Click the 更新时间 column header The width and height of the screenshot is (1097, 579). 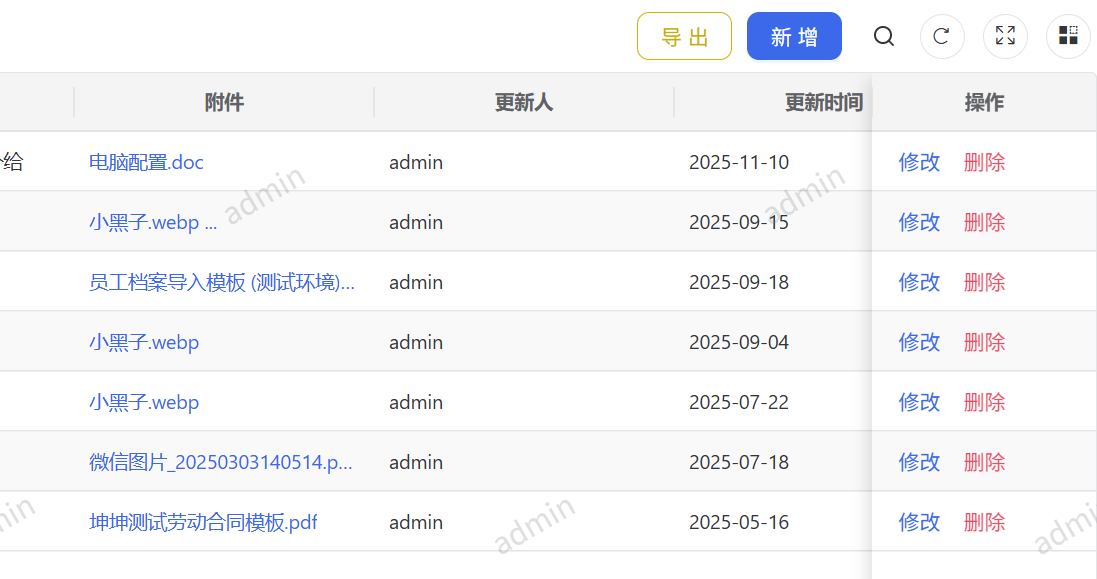click(824, 102)
